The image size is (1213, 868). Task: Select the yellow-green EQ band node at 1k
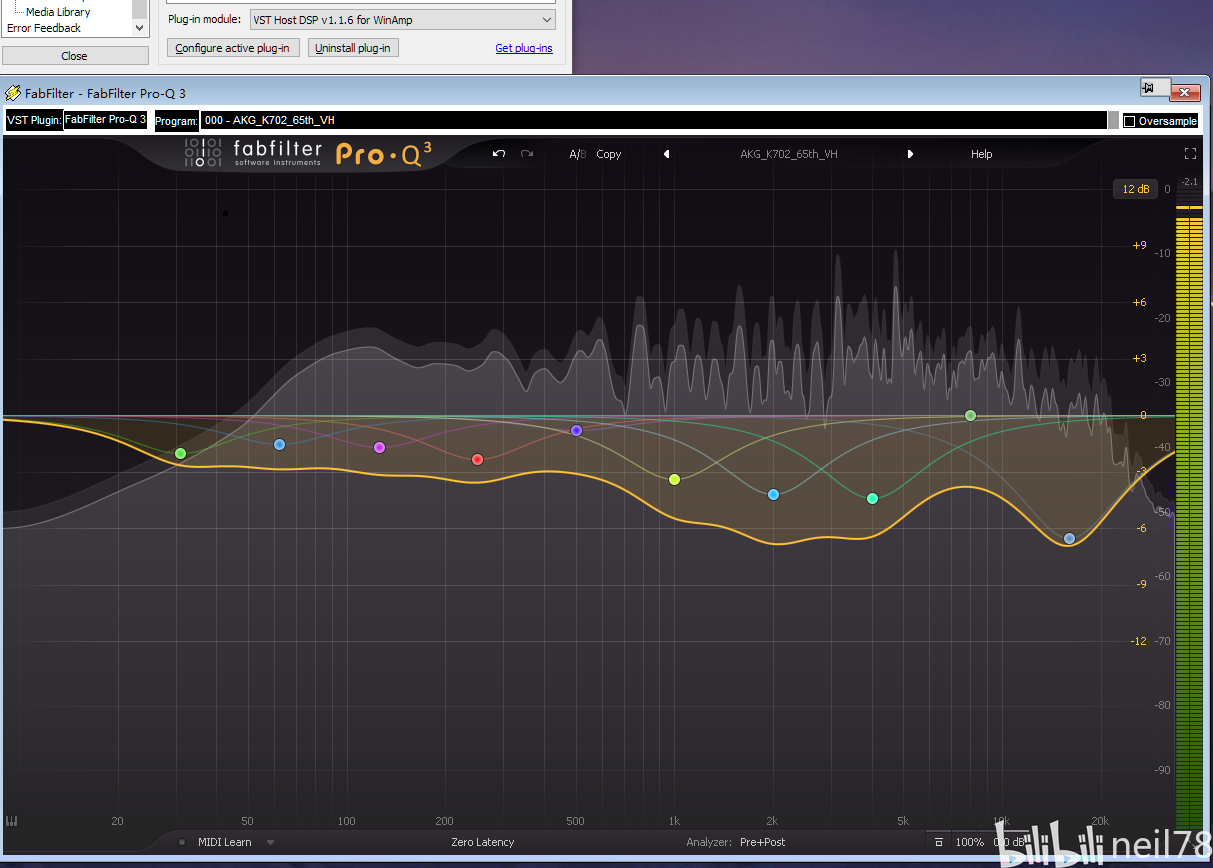click(674, 480)
